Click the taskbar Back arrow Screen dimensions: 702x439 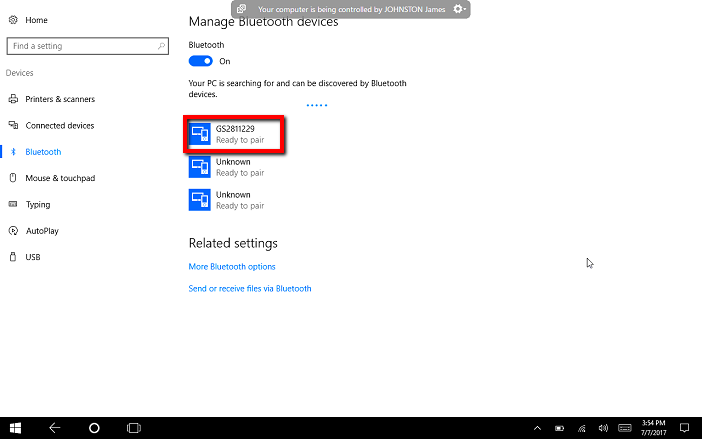click(55, 427)
